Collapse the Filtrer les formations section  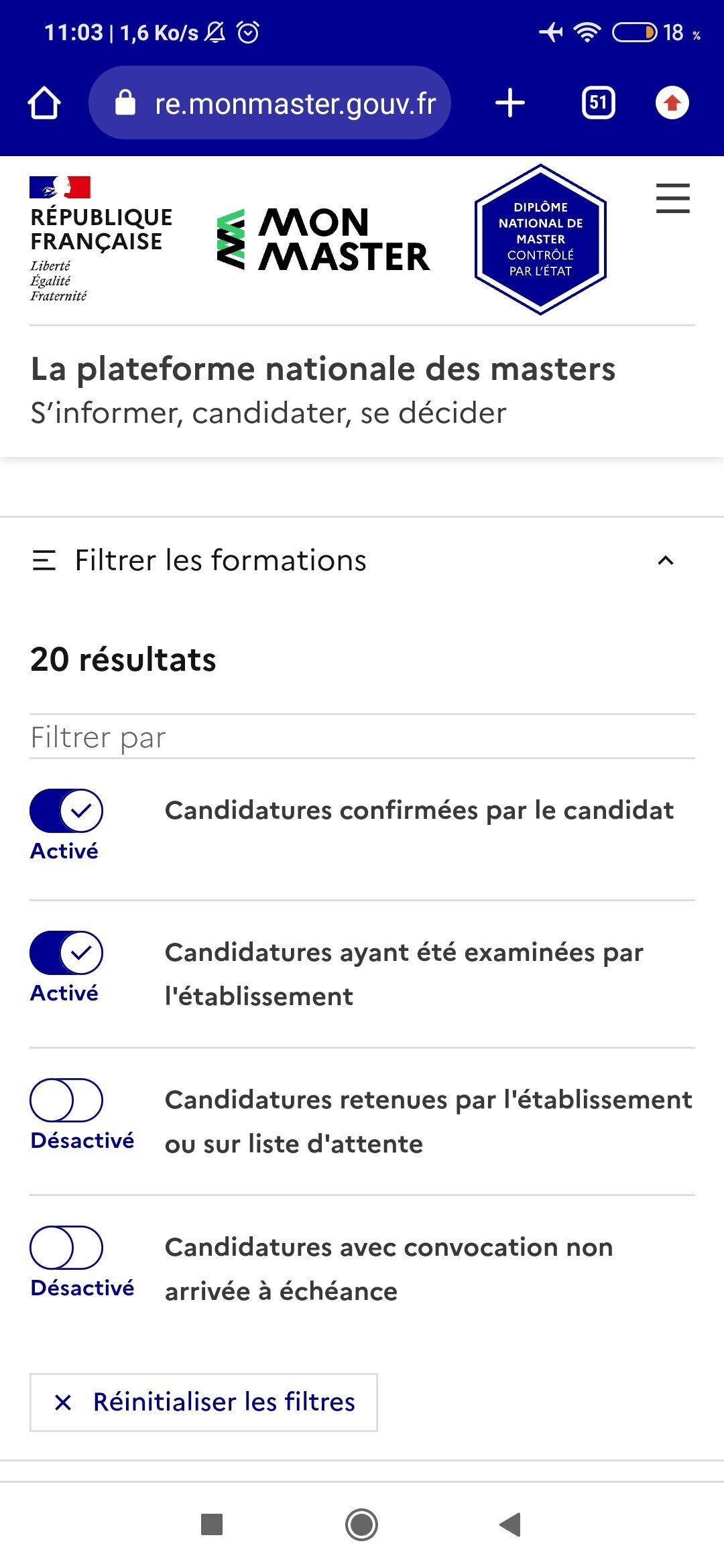tap(221, 560)
